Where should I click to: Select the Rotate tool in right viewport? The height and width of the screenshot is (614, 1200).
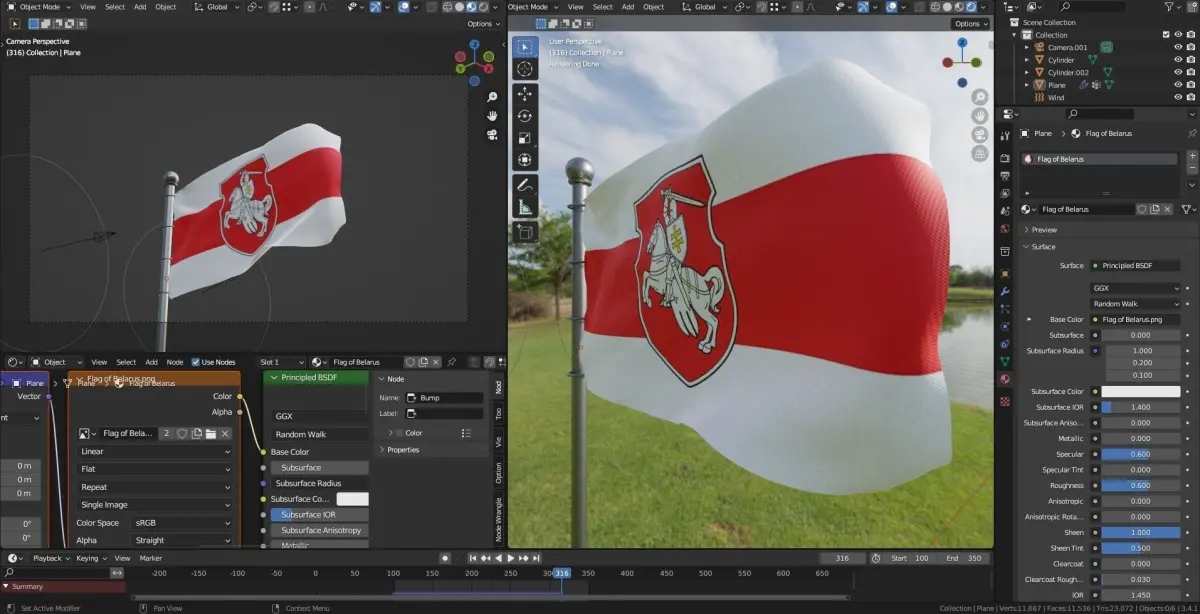pos(525,116)
